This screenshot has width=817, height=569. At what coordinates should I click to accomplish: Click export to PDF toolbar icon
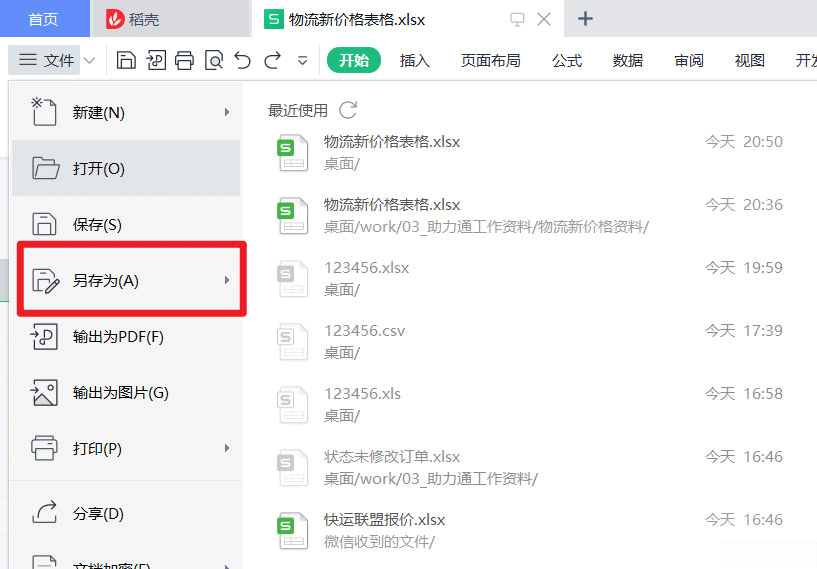pyautogui.click(x=156, y=60)
